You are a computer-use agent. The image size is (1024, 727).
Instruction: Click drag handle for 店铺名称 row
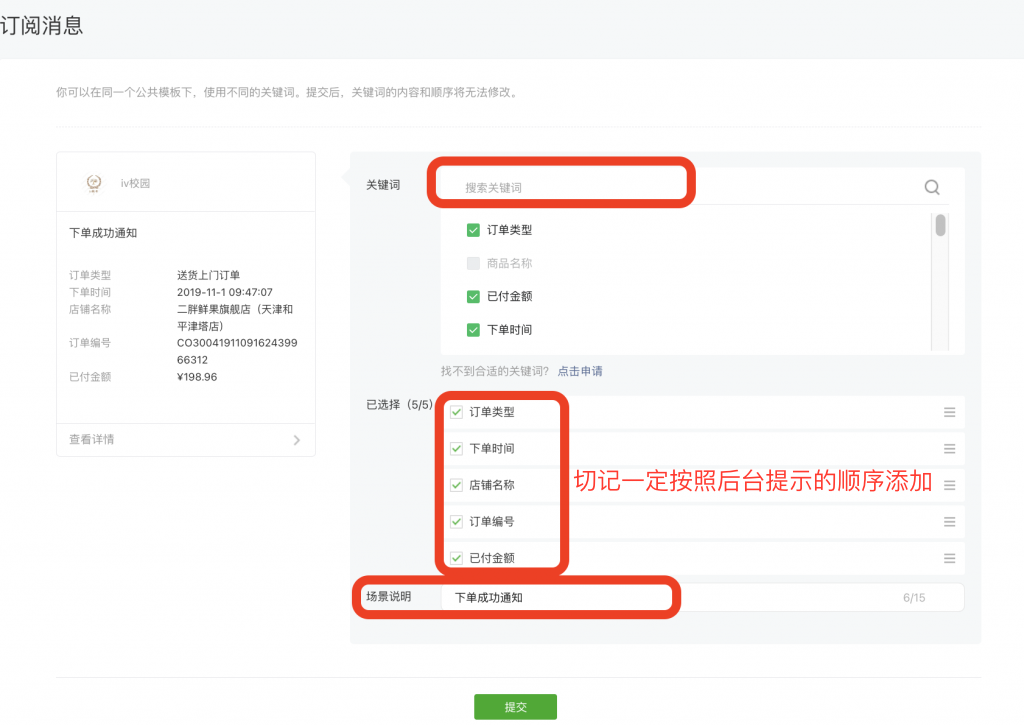[949, 485]
